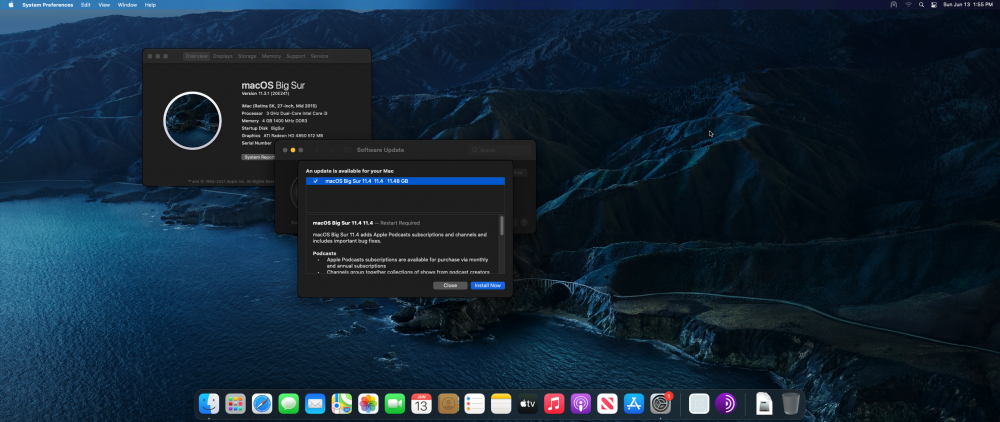
Task: Launch Podcasts from the Dock
Action: click(581, 404)
